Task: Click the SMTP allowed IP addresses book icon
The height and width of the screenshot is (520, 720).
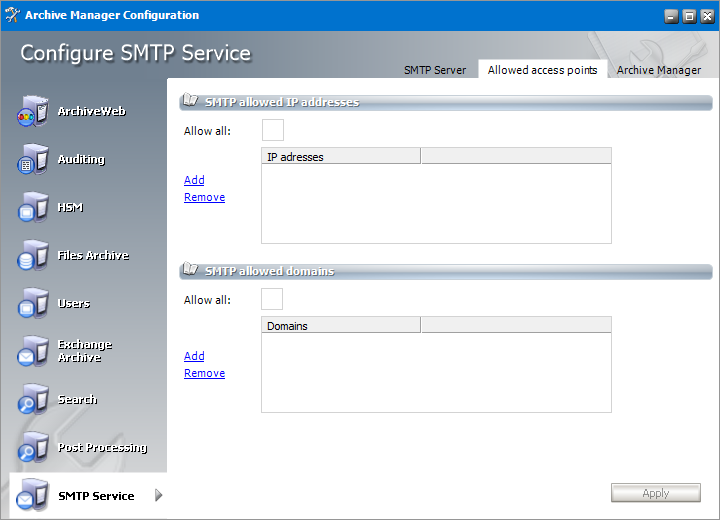Action: click(190, 100)
